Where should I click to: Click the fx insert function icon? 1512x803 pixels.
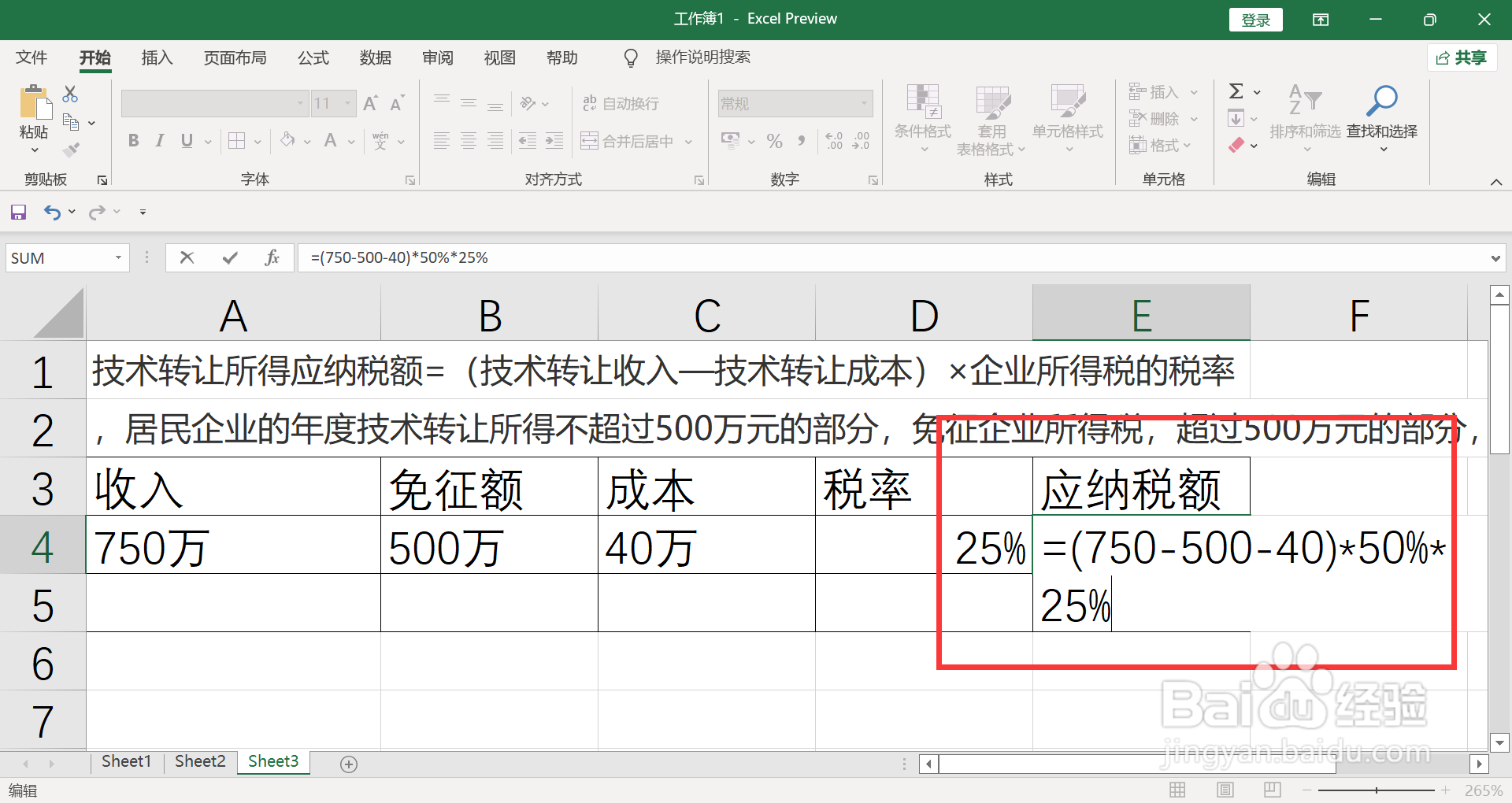[272, 257]
